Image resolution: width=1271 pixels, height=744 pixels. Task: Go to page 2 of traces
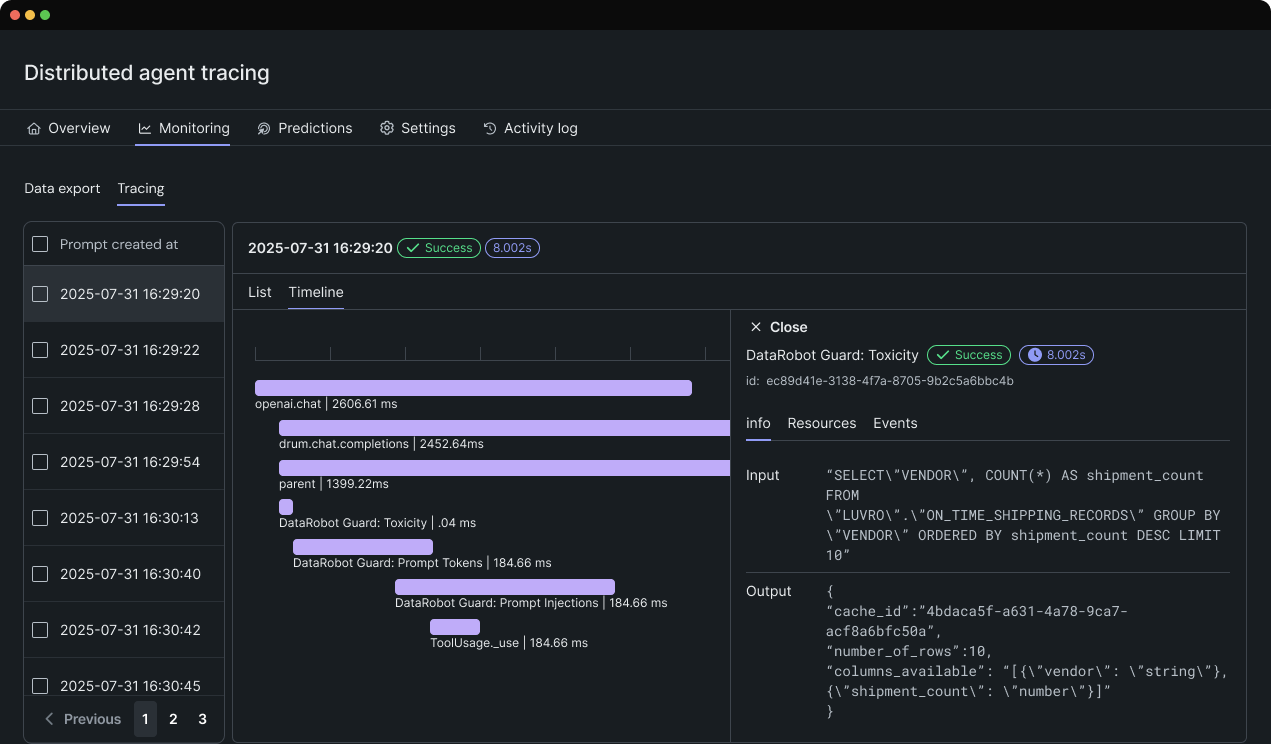point(173,719)
